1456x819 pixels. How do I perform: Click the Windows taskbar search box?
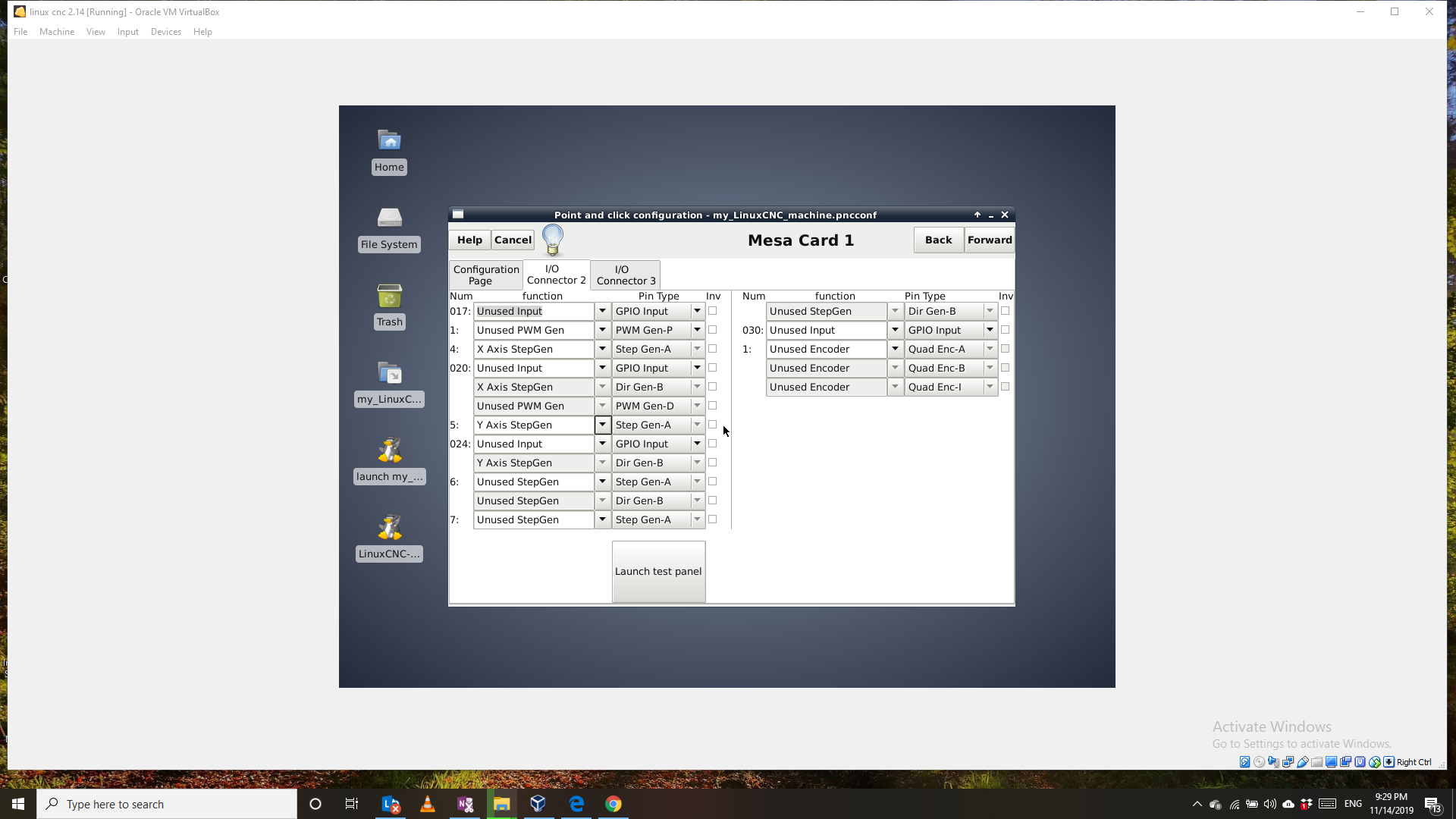click(x=167, y=804)
